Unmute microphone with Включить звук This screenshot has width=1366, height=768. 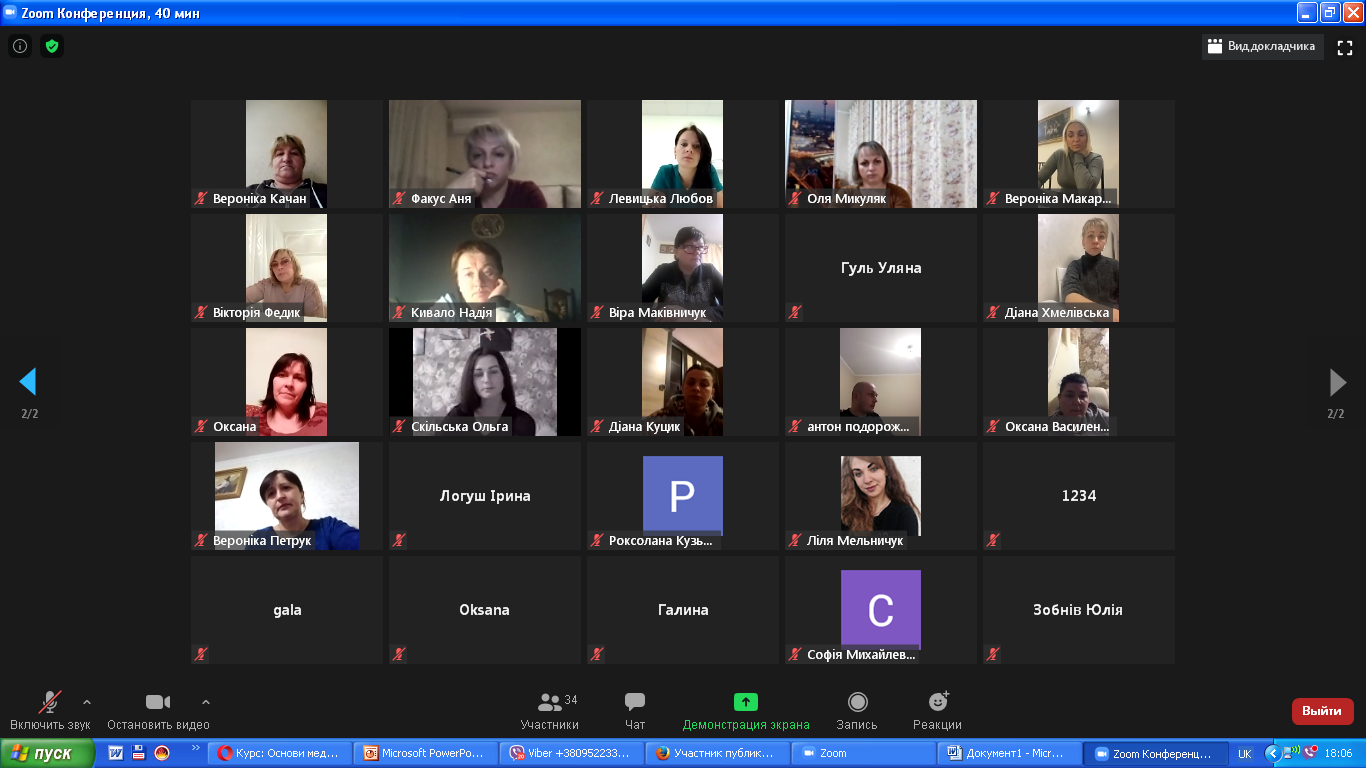pyautogui.click(x=49, y=710)
